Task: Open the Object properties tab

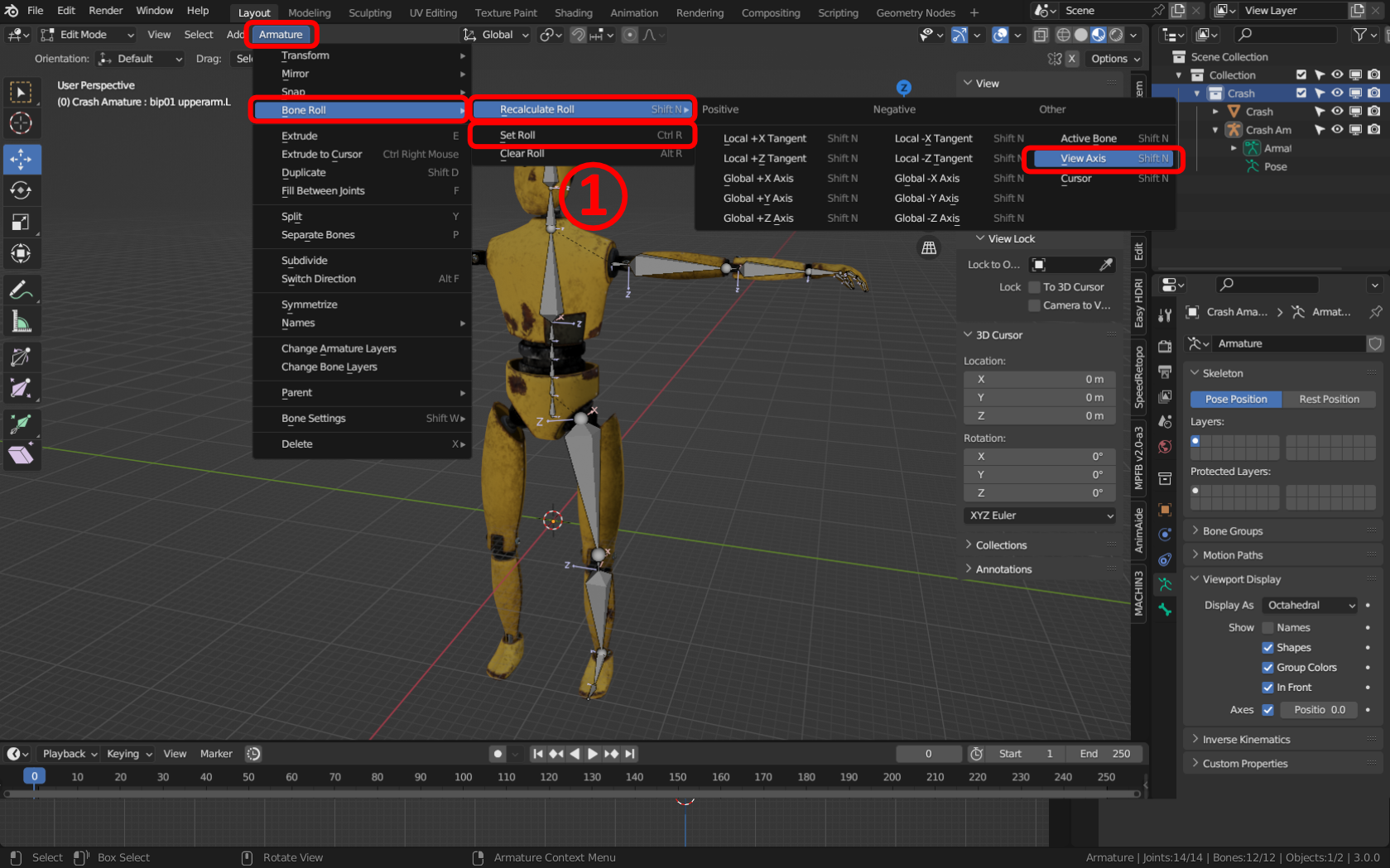Action: (1165, 509)
